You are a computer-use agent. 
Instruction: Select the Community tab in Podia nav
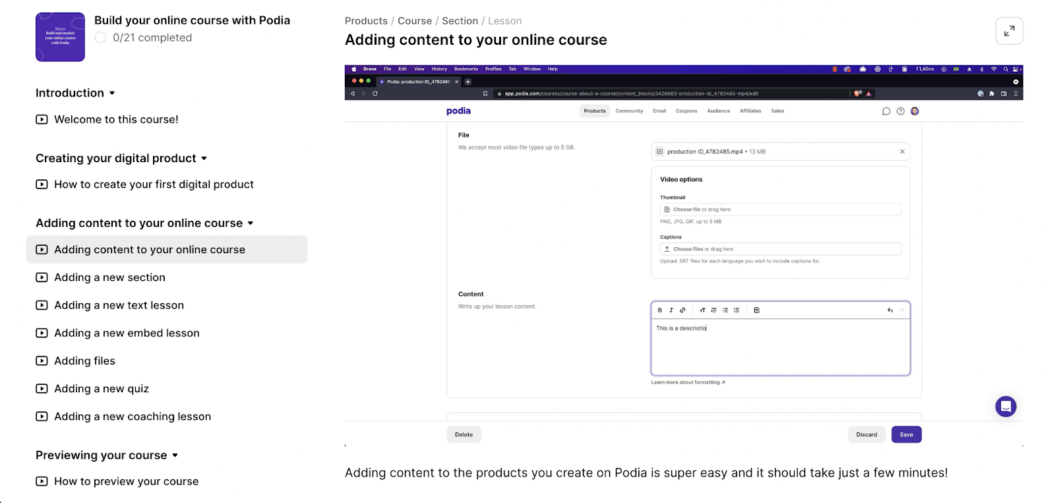[629, 111]
